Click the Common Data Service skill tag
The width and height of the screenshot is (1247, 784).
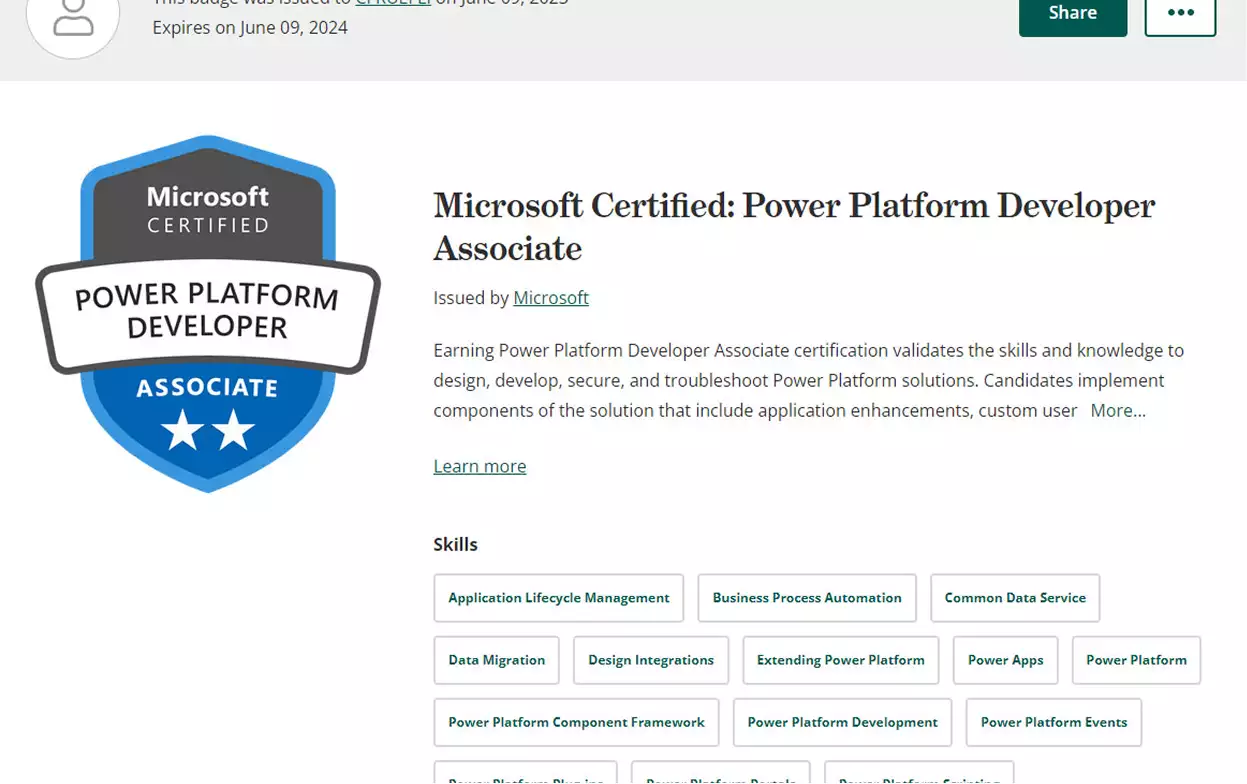(1014, 598)
